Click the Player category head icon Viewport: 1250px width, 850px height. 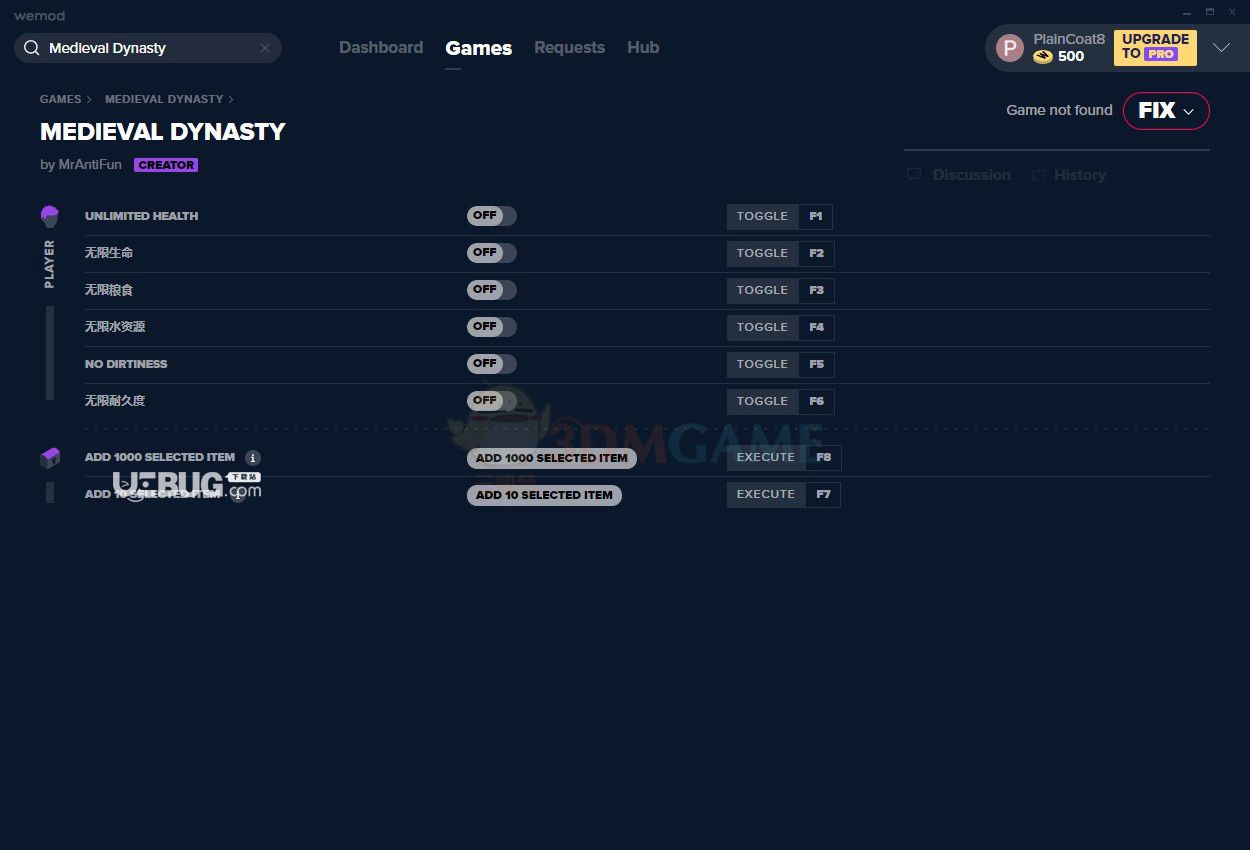tap(50, 216)
